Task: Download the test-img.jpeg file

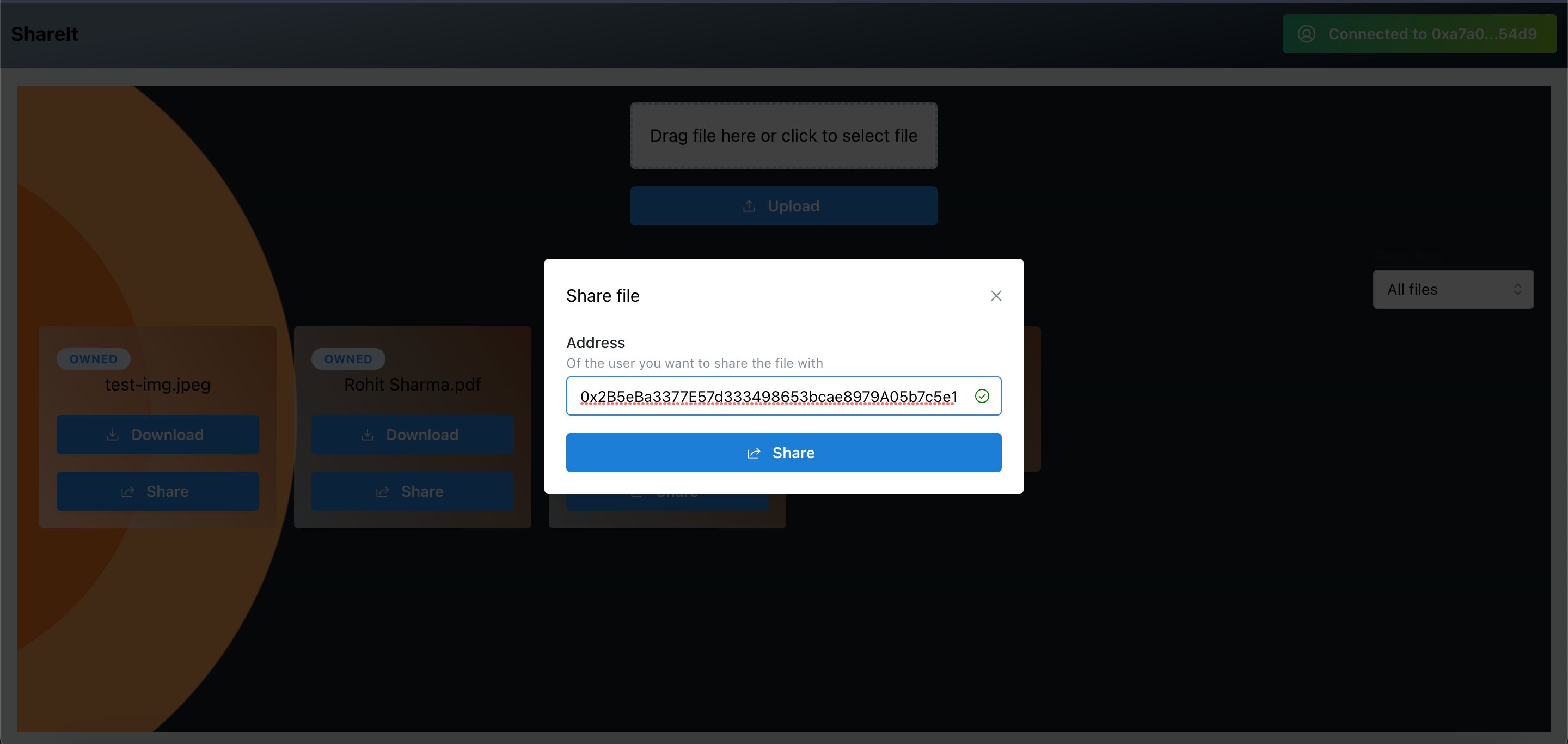Action: (158, 435)
